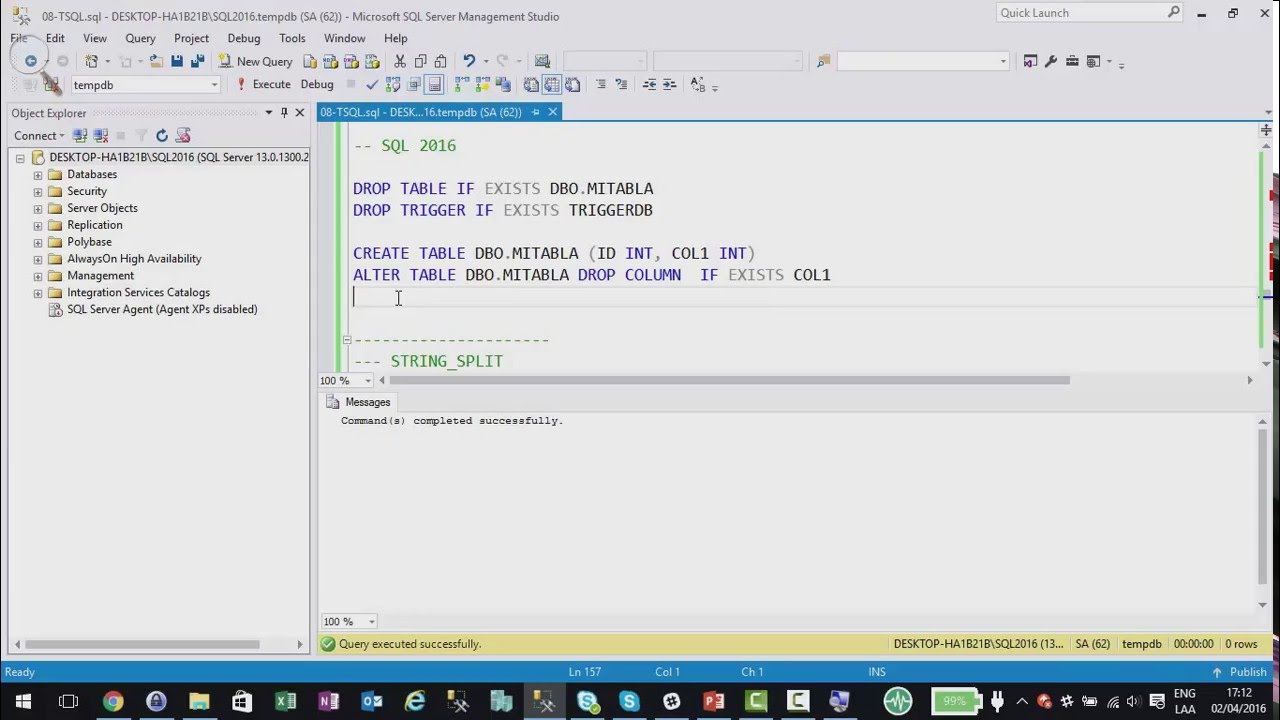Viewport: 1280px width, 720px height.
Task: Undo the last edit with the Undo arrow
Action: [468, 61]
